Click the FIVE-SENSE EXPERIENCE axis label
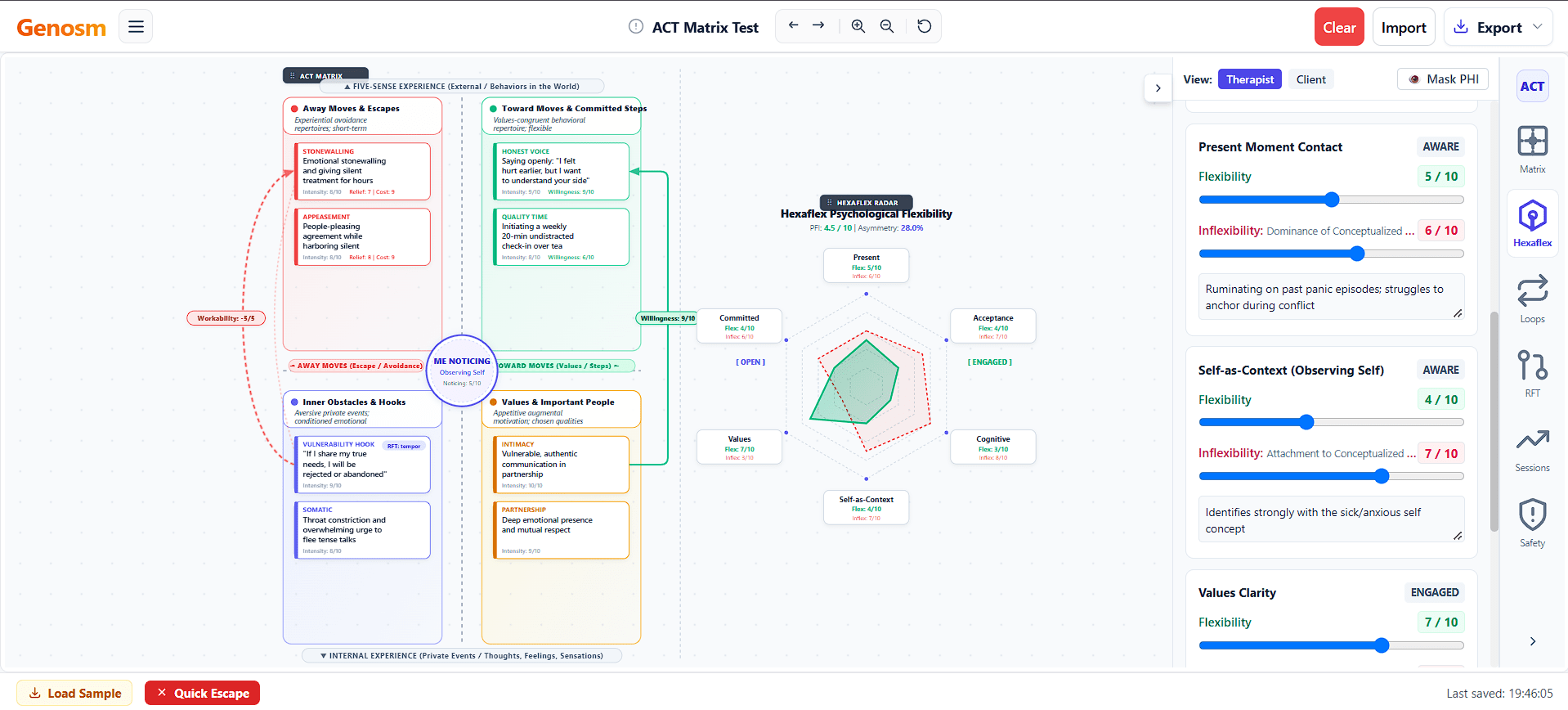 462,86
